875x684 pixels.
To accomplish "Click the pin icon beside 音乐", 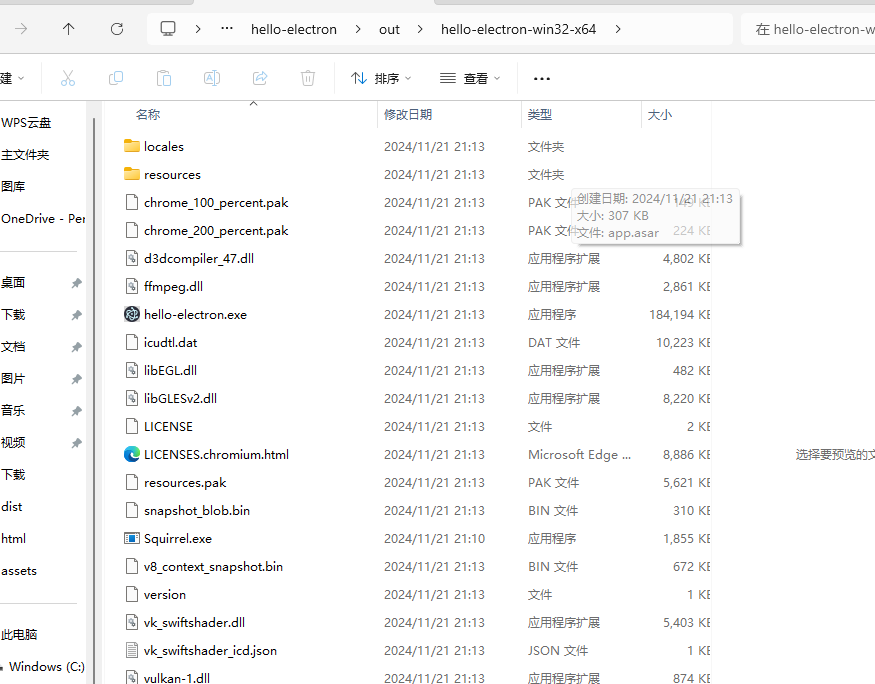I will 76,411.
